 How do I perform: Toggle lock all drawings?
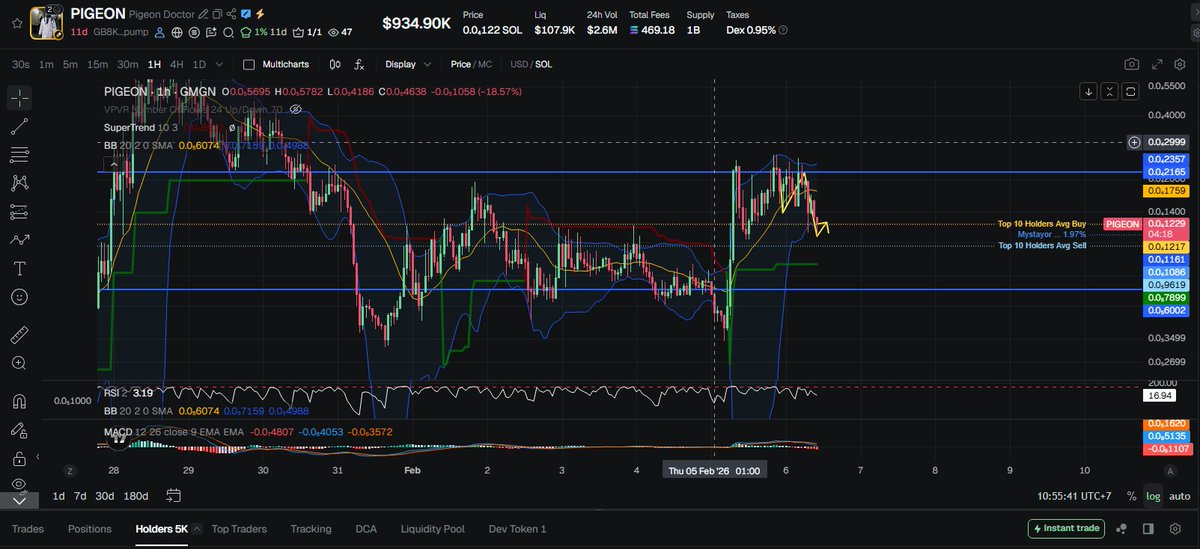click(x=19, y=459)
